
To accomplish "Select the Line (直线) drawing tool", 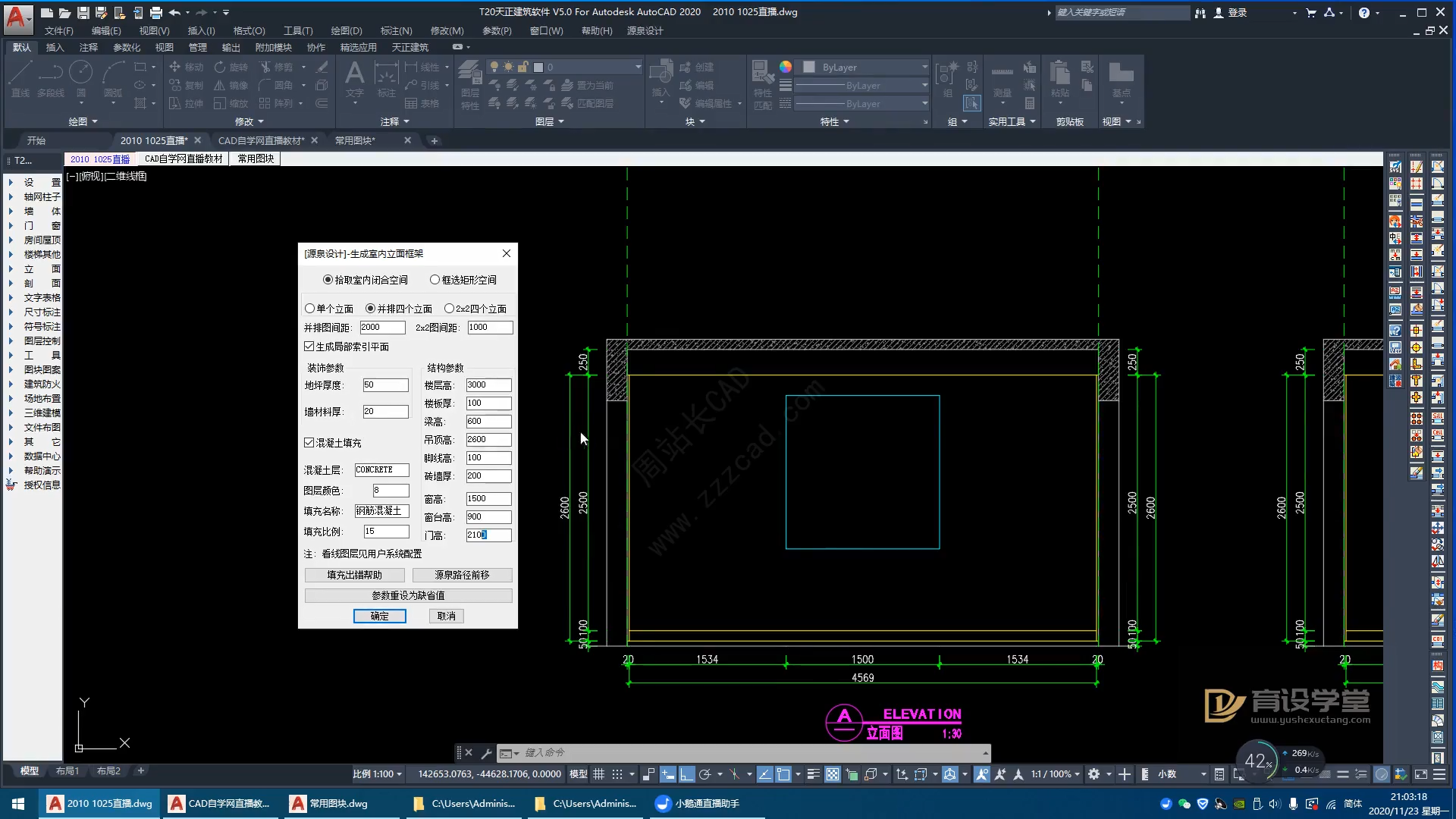I will [x=20, y=79].
